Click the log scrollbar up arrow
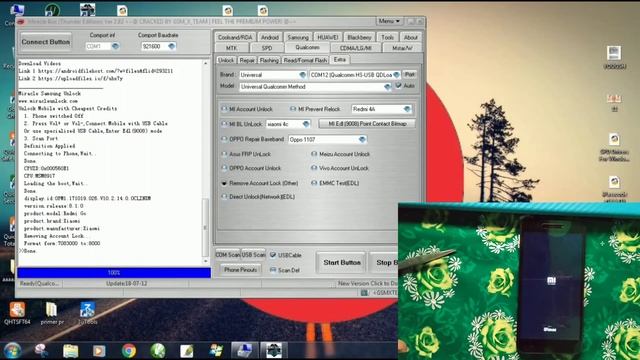This screenshot has height=360, width=640. coord(205,63)
